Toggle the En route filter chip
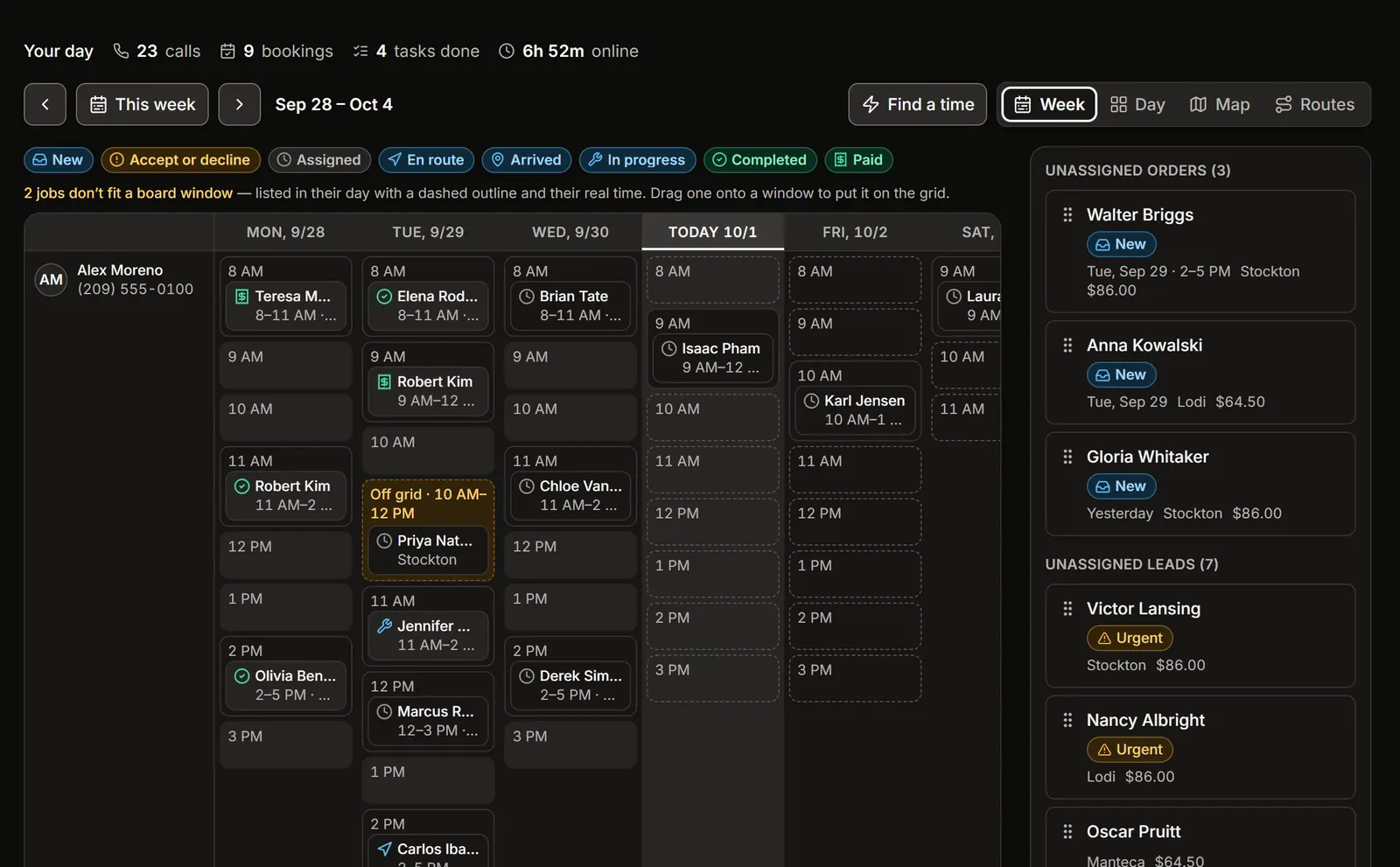The width and height of the screenshot is (1400, 867). [426, 160]
